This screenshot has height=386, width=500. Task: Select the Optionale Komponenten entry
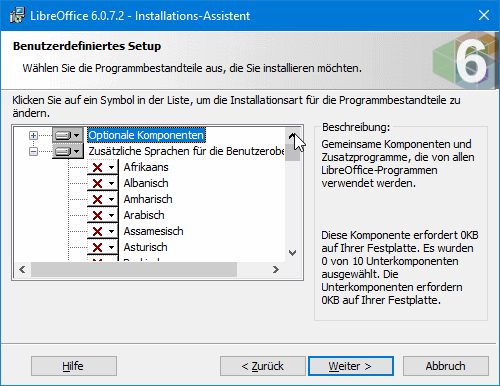[146, 135]
